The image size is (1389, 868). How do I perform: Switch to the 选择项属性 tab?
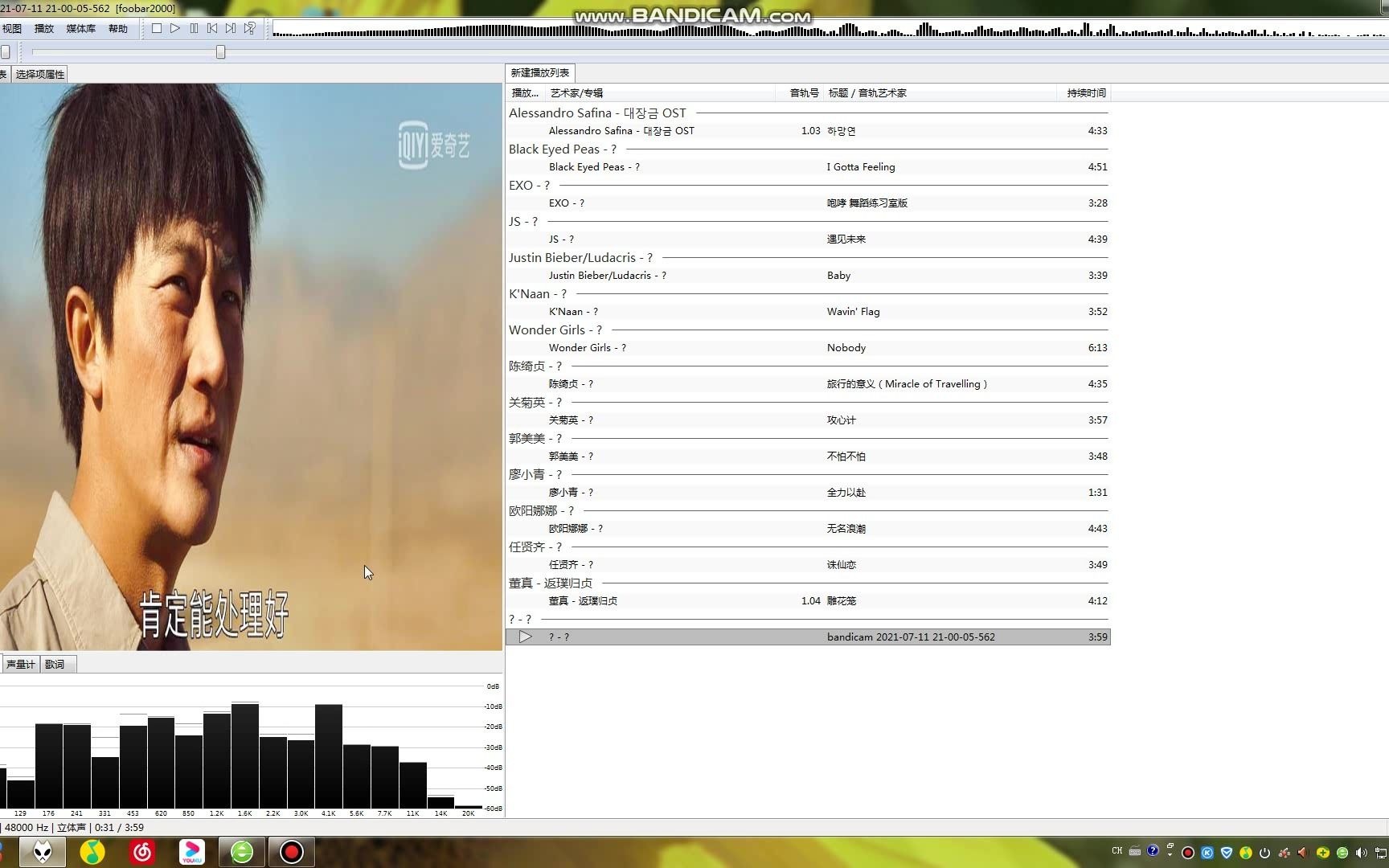click(40, 74)
